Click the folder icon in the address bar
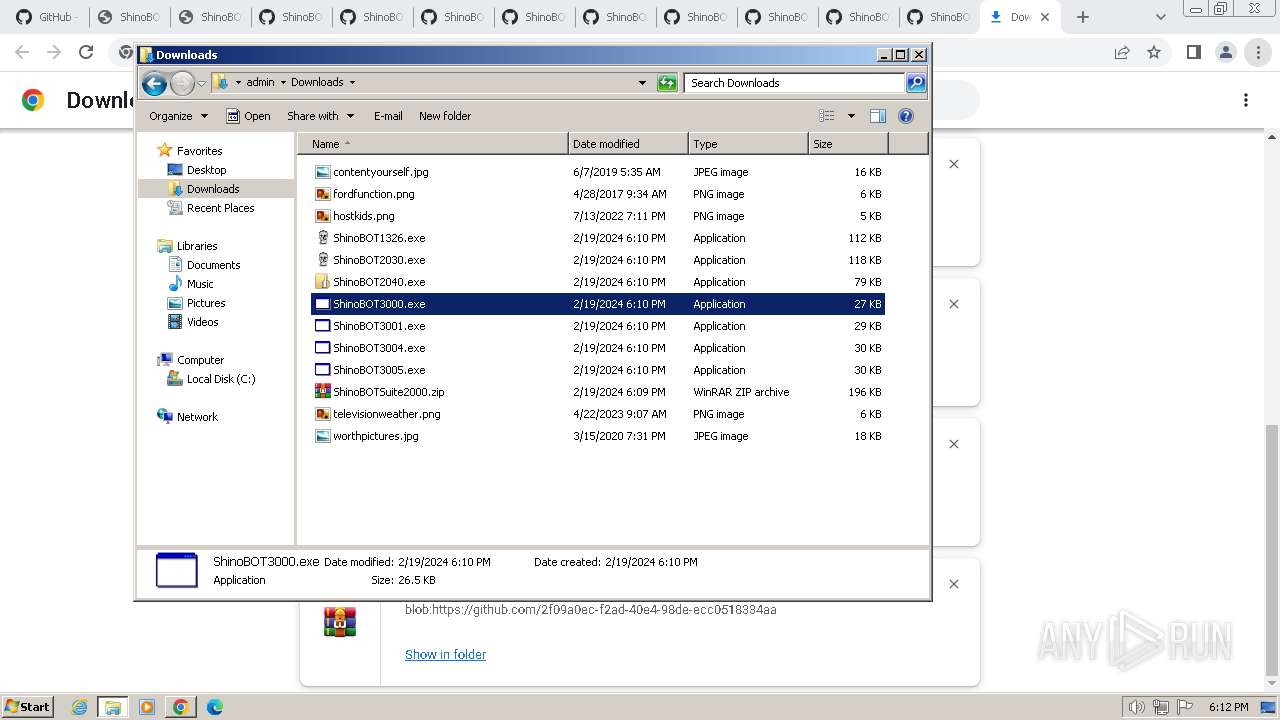This screenshot has height=720, width=1280. click(x=221, y=82)
